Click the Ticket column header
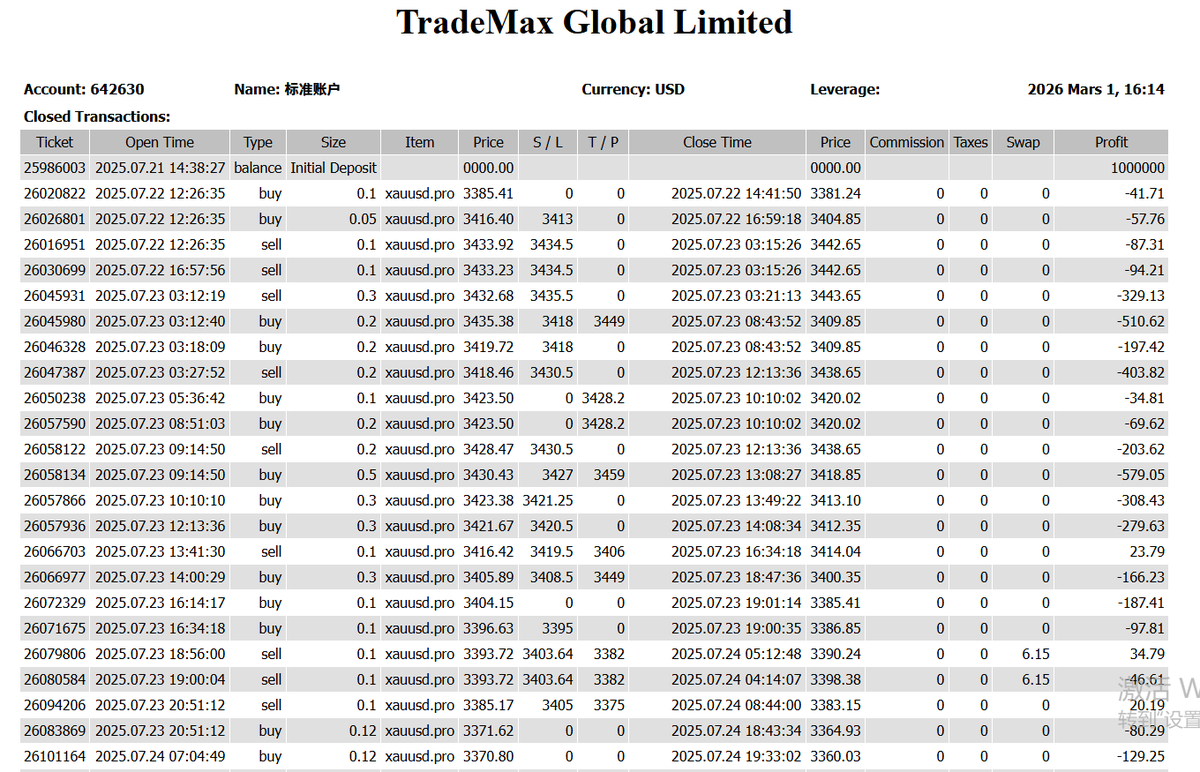Image resolution: width=1200 pixels, height=772 pixels. 55,142
